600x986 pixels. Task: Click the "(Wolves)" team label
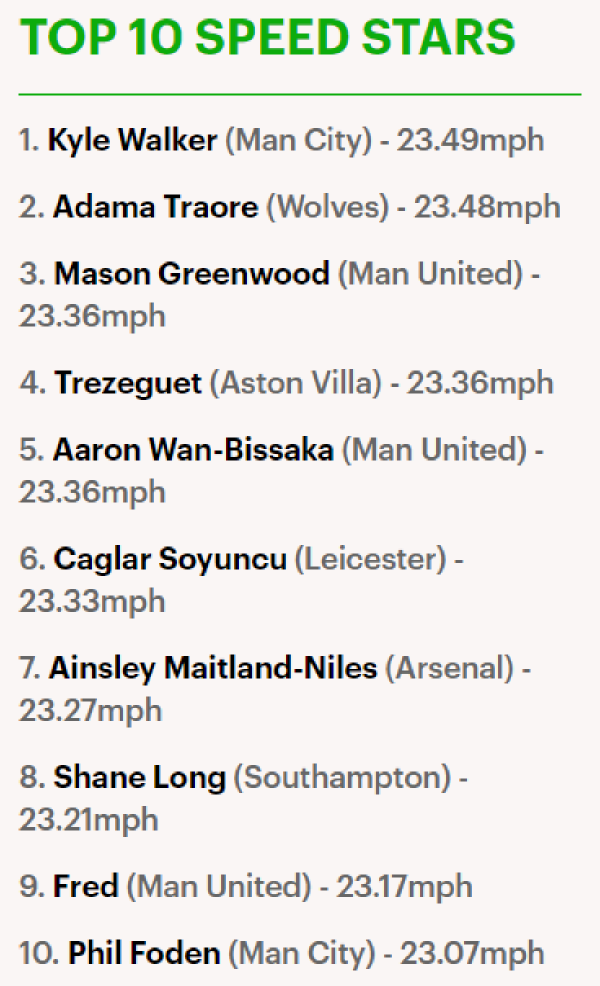pos(328,207)
